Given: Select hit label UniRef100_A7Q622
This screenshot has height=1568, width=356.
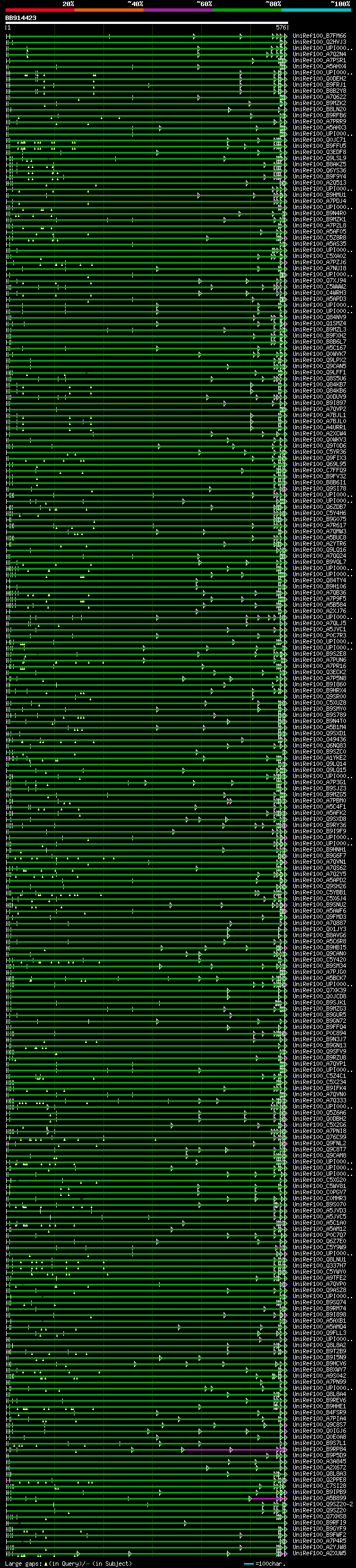Looking at the screenshot, I should point(319,97).
